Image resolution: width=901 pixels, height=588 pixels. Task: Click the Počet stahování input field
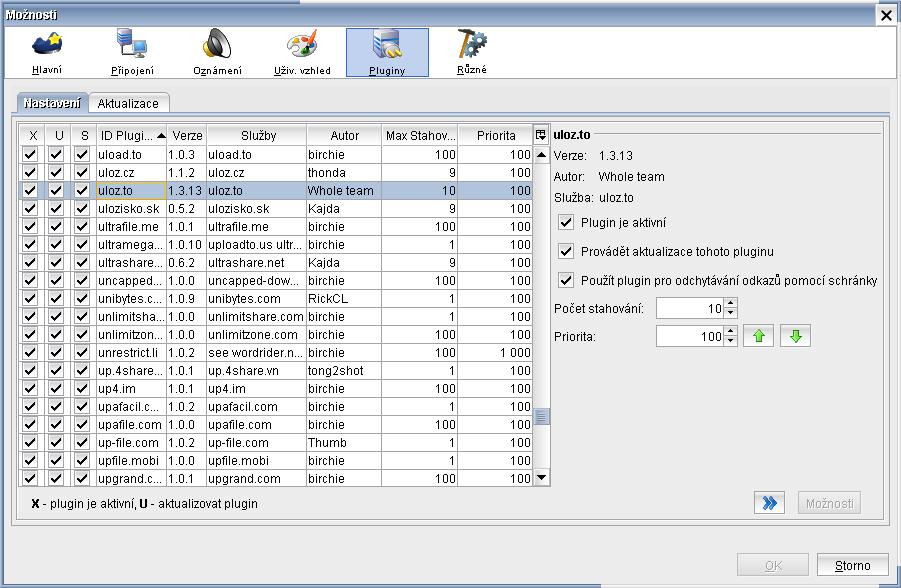pyautogui.click(x=691, y=308)
